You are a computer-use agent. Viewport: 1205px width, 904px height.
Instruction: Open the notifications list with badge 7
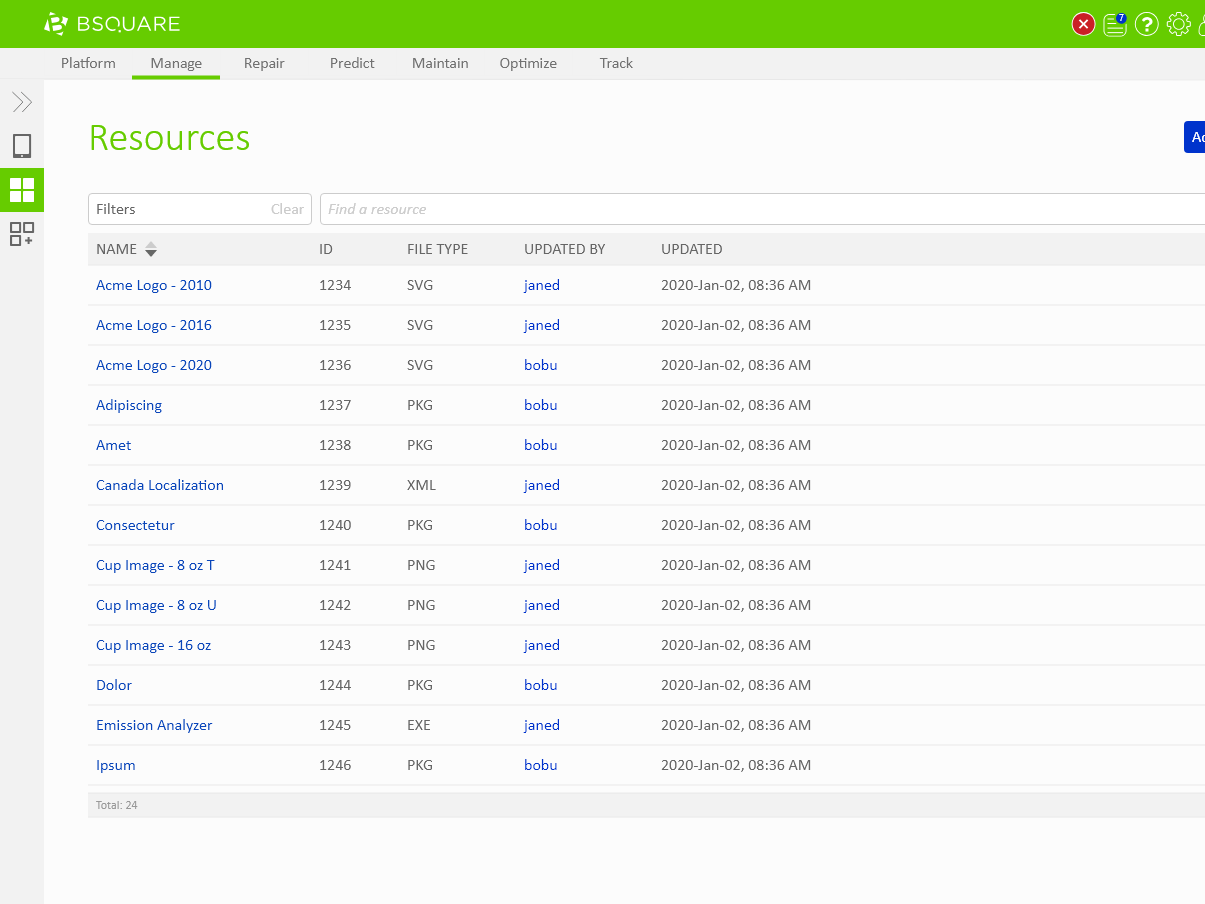click(x=1115, y=24)
